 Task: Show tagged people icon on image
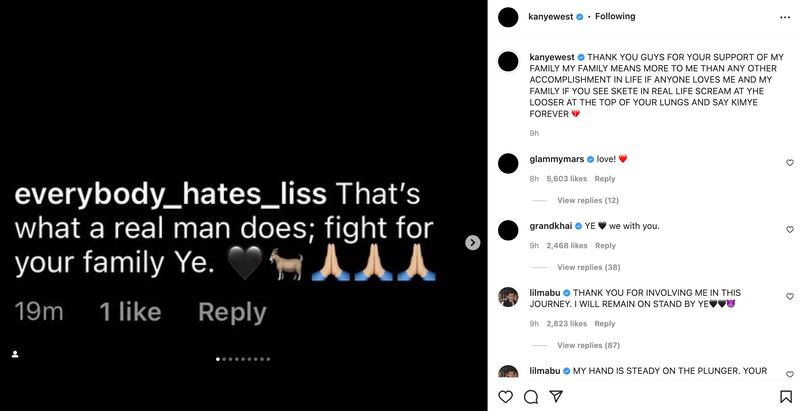coord(15,354)
